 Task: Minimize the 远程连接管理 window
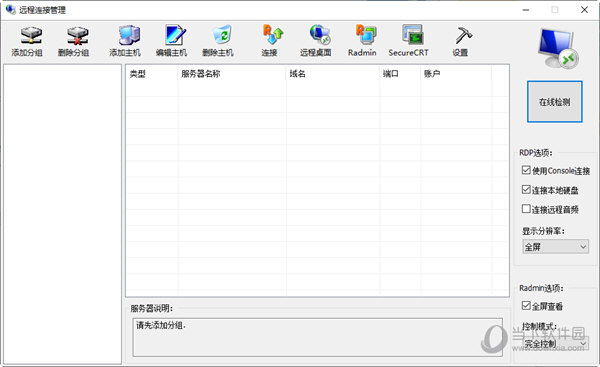point(526,10)
